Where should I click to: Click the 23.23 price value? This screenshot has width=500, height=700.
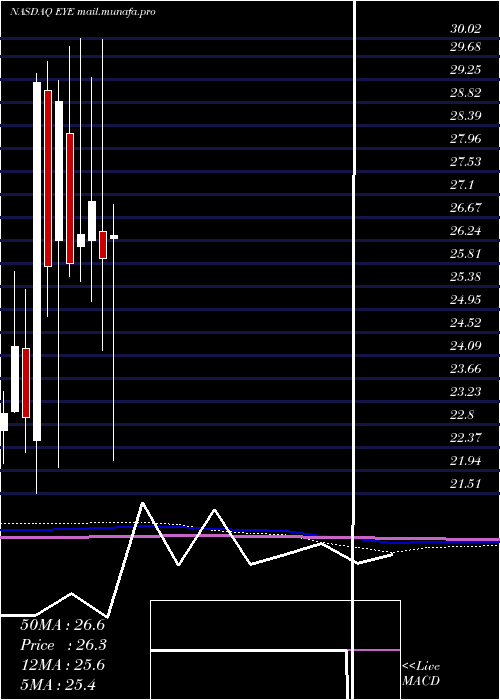coord(466,391)
